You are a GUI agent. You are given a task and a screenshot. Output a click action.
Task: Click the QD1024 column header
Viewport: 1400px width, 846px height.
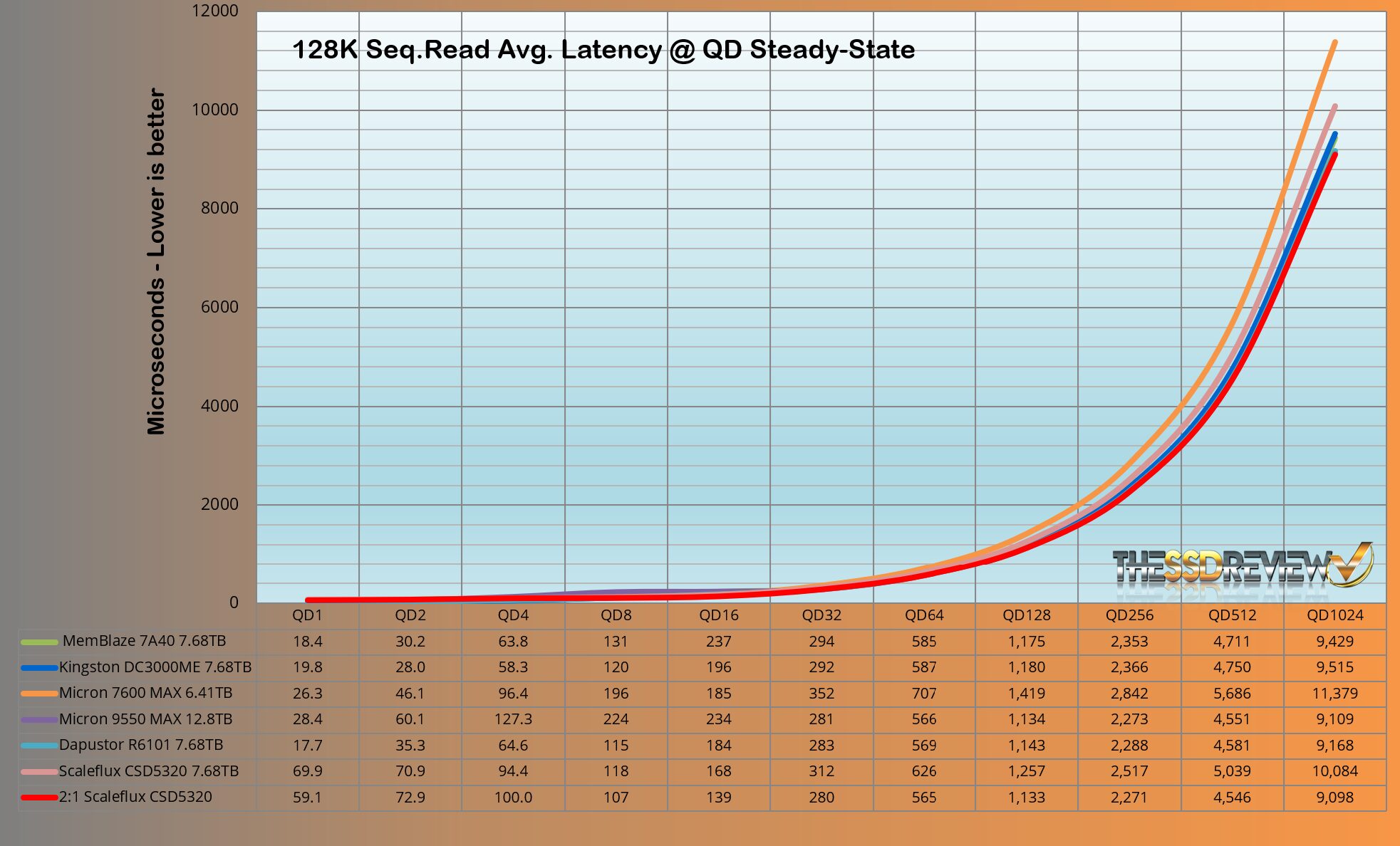tap(1334, 615)
